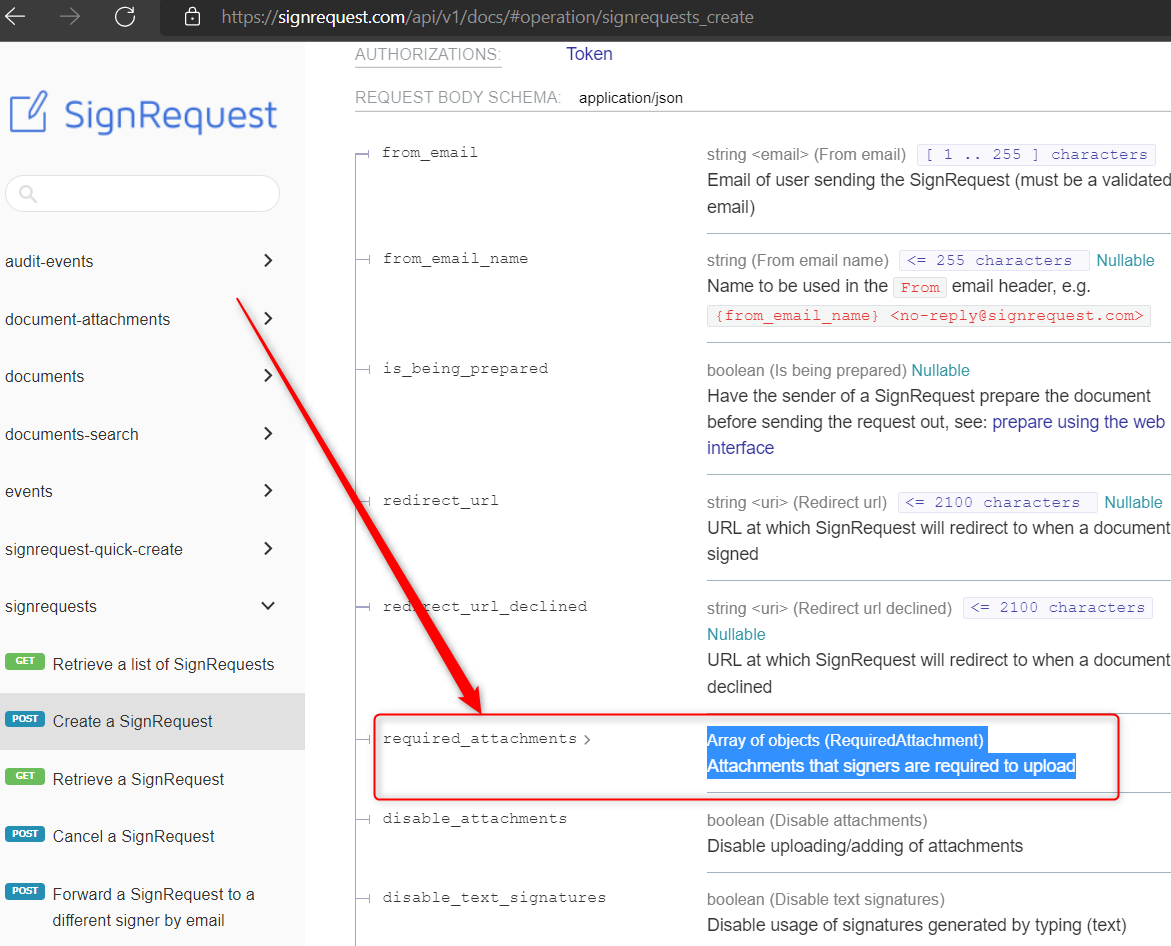1171x946 pixels.
Task: Collapse the signrequests section
Action: (x=140, y=606)
